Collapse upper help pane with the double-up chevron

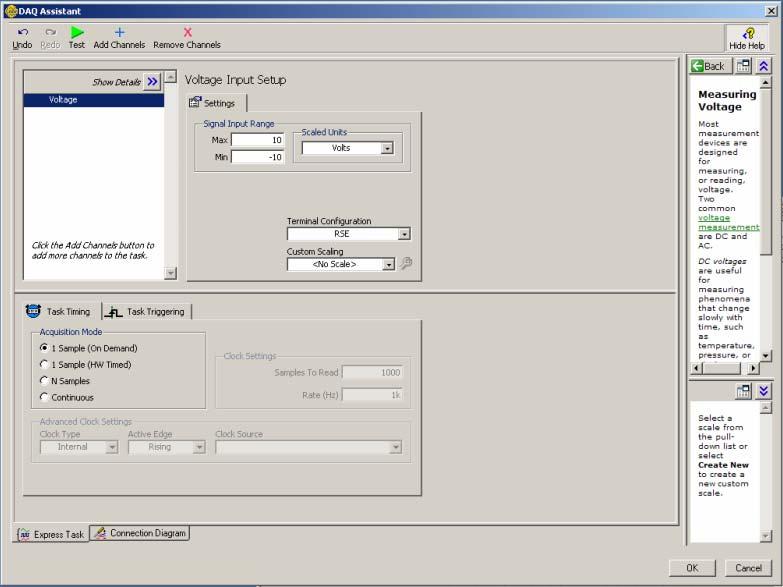pos(764,66)
